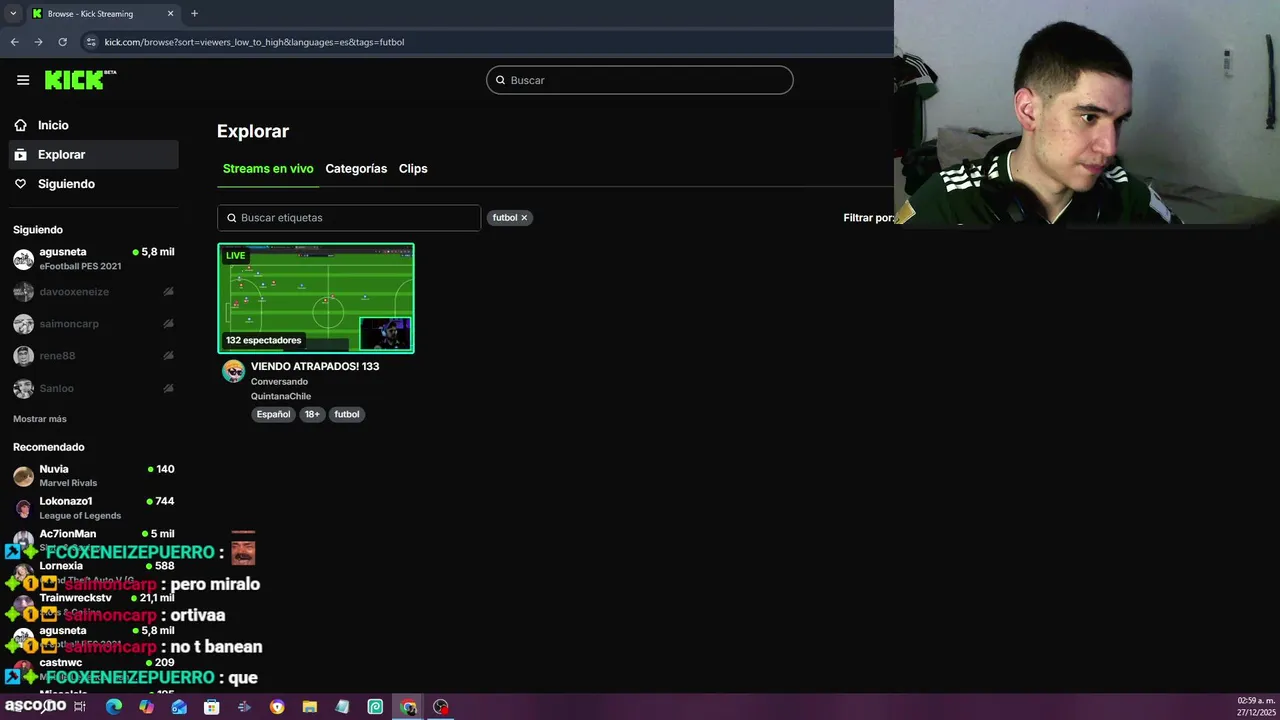This screenshot has height=720, width=1280.
Task: Click the Buscar etiquetas tag field
Action: [x=349, y=218]
